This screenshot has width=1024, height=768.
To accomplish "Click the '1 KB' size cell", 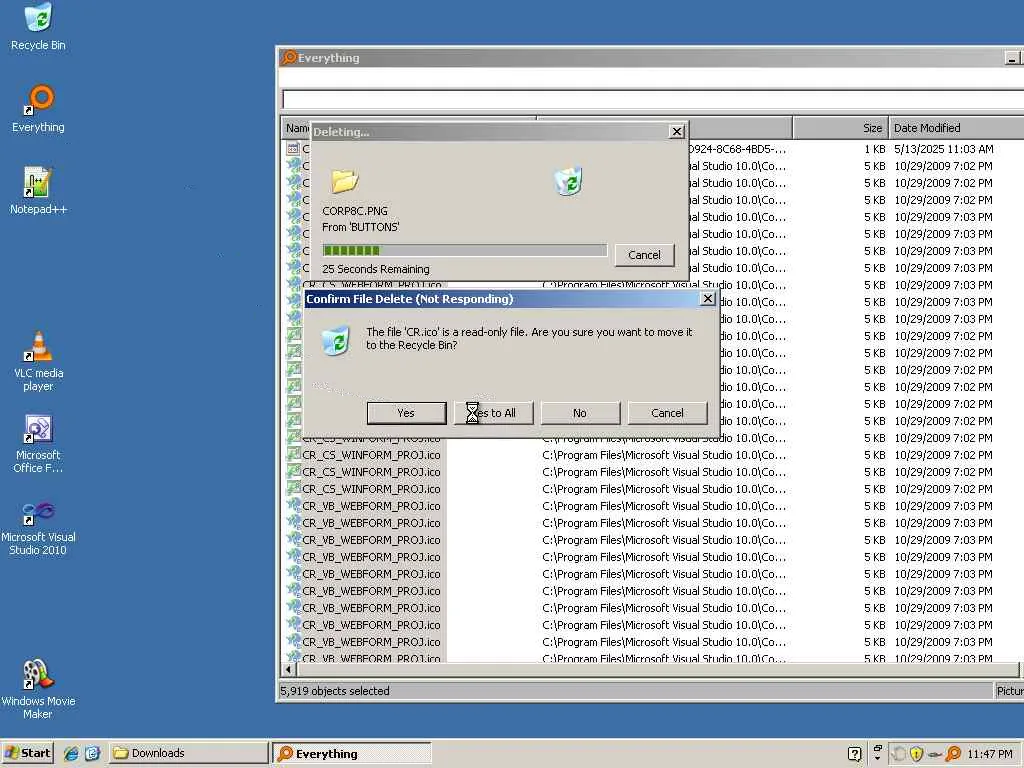I will coord(874,149).
